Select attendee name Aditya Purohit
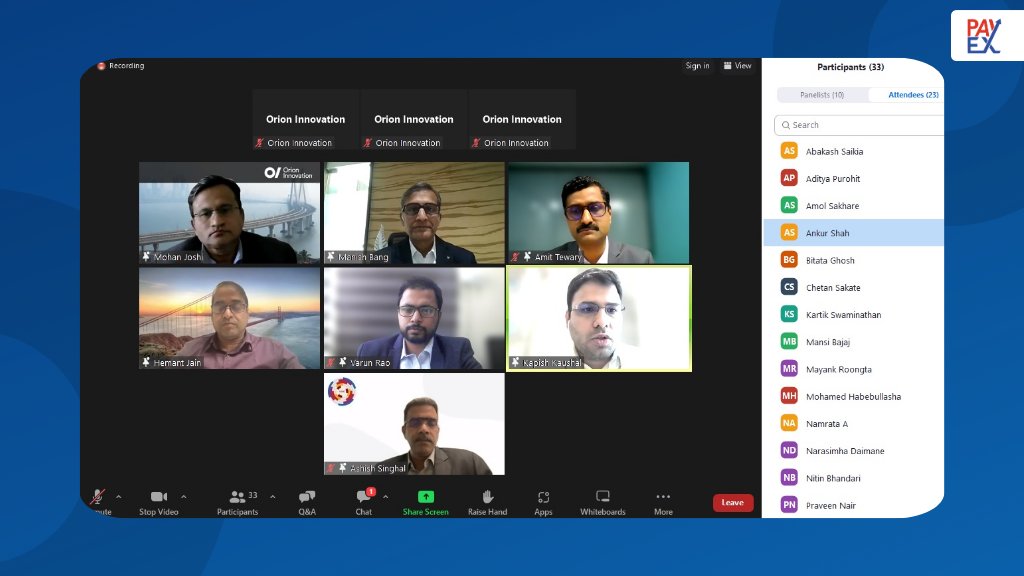Screen dimensions: 1024x576 pos(833,179)
